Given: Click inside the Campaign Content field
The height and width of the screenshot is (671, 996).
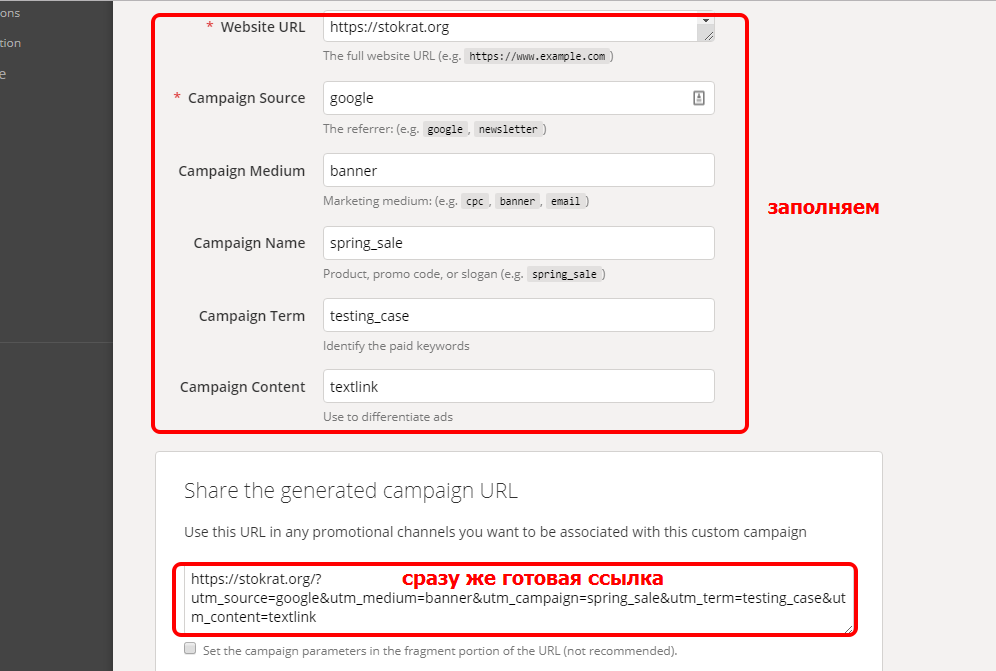Looking at the screenshot, I should 518,387.
